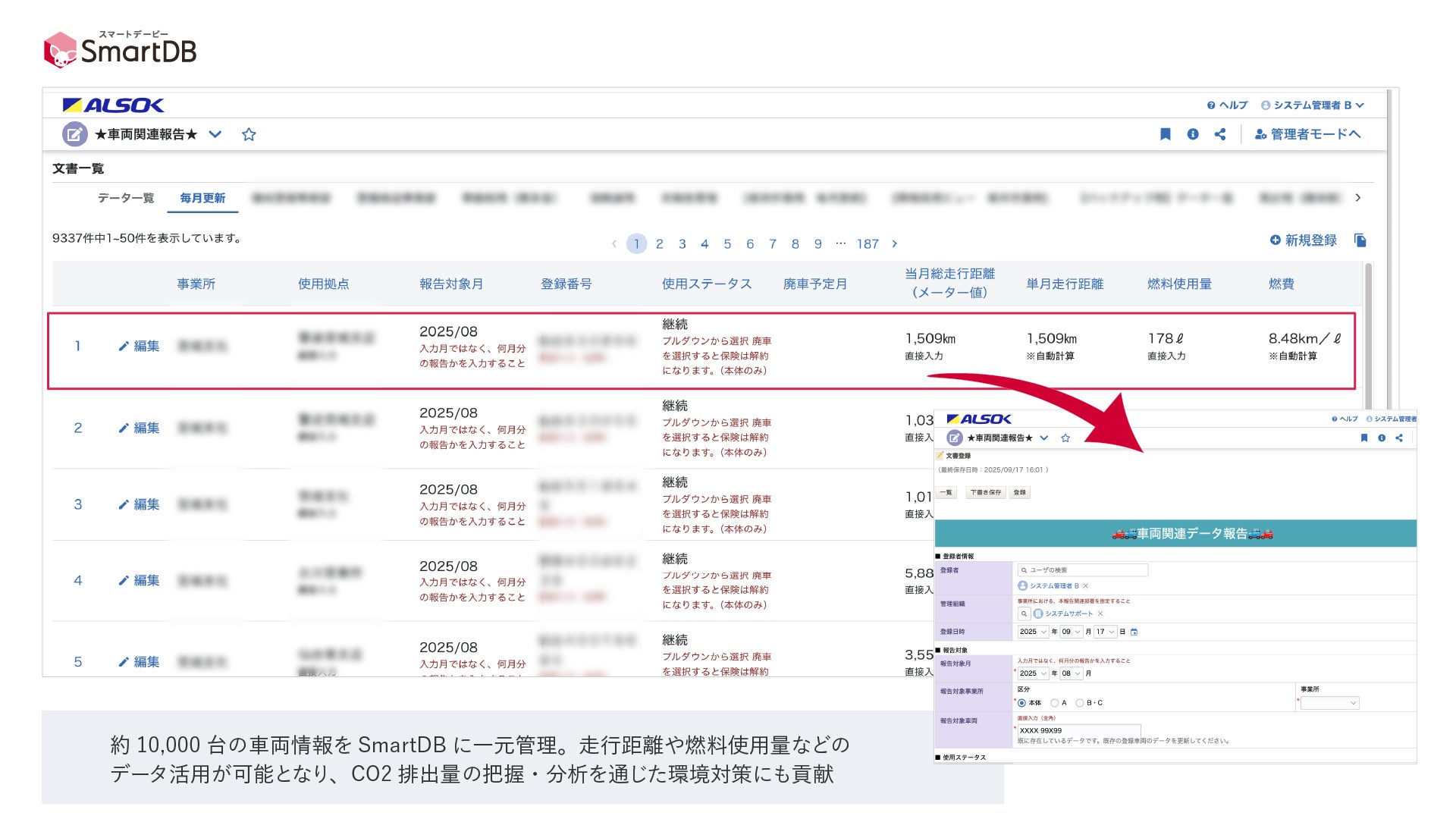This screenshot has height=819, width=1456.
Task: Switch to the データ一覧 tab
Action: [125, 198]
